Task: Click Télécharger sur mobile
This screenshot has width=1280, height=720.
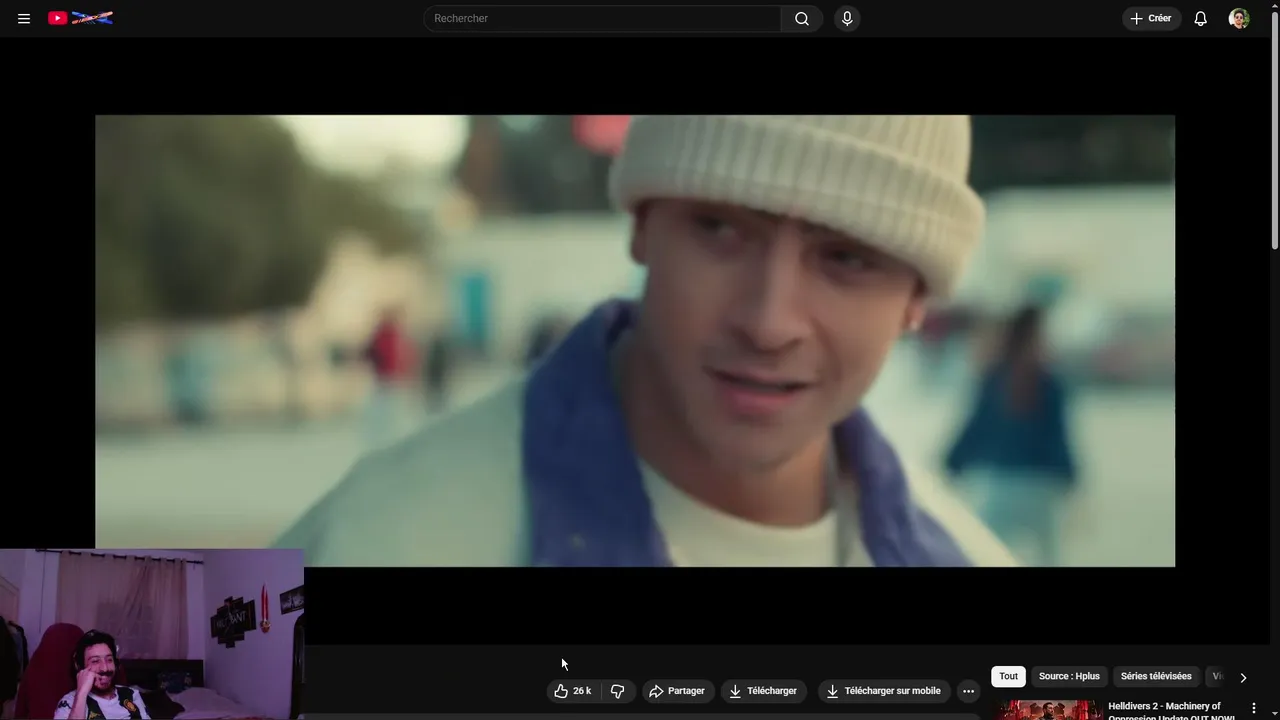Action: point(884,691)
